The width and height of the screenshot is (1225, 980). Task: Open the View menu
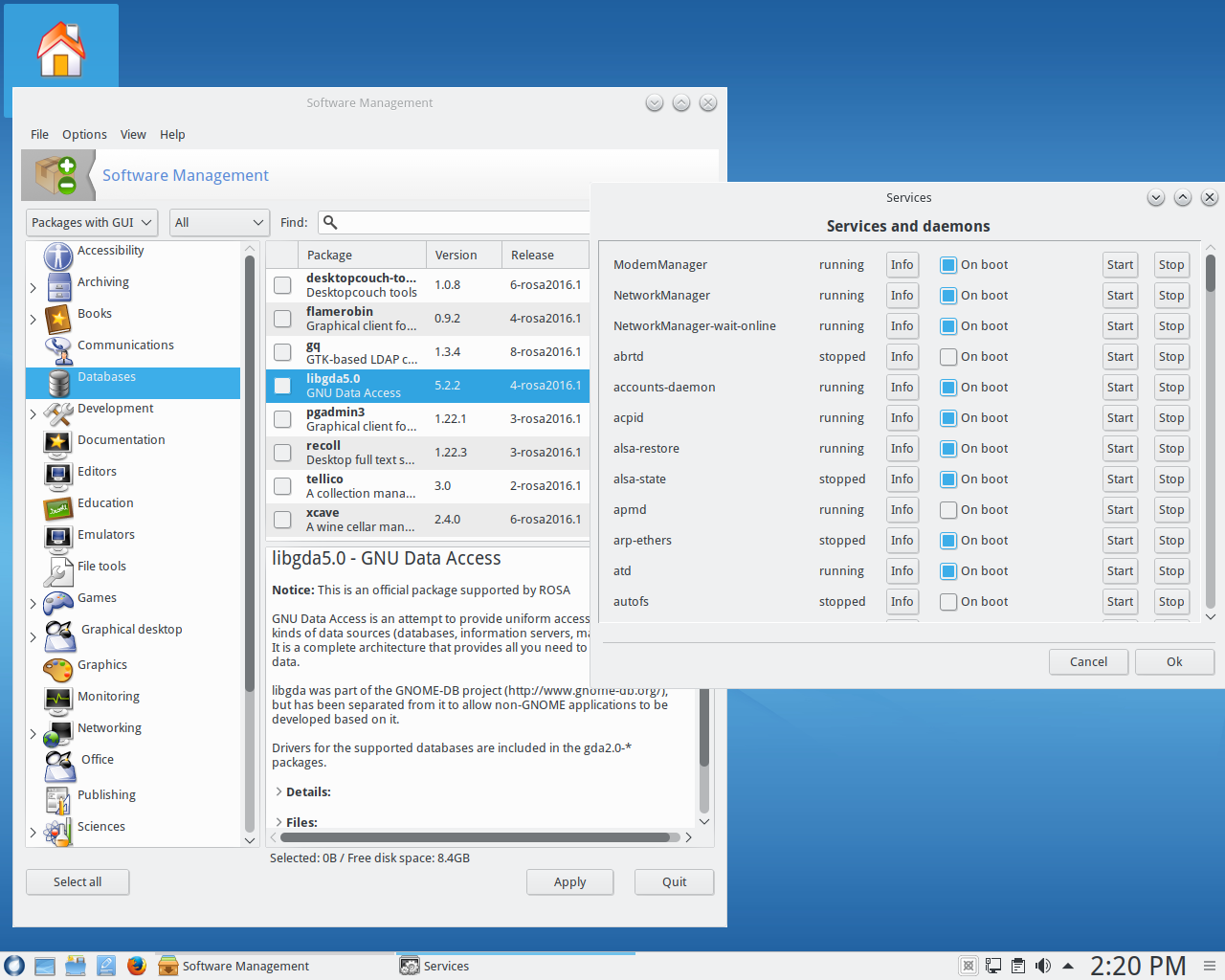coord(133,135)
